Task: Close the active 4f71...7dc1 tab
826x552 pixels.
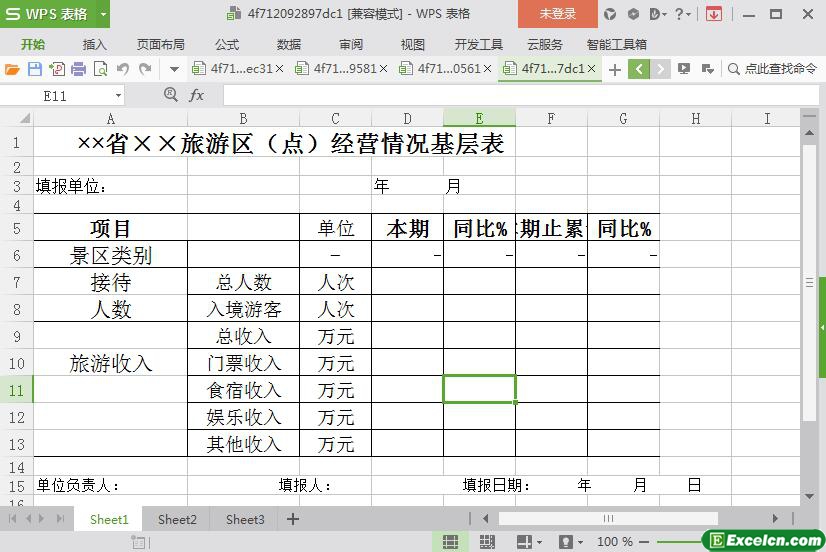Action: pyautogui.click(x=592, y=69)
